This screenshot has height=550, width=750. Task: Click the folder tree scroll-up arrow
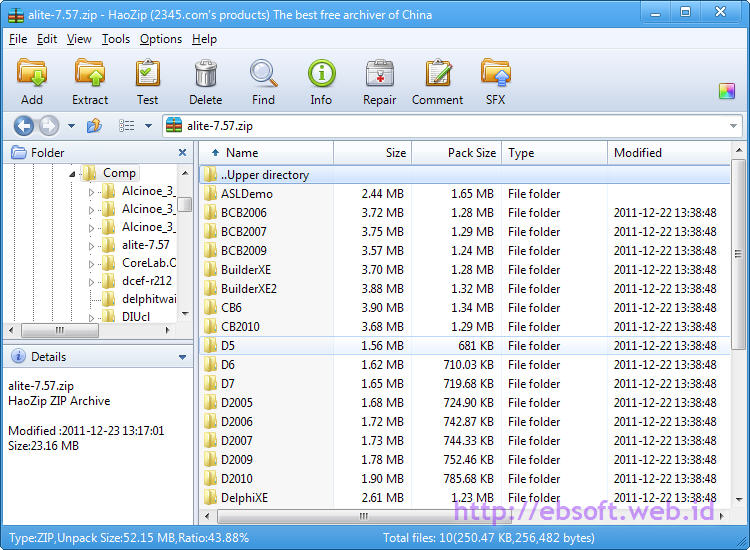[185, 173]
